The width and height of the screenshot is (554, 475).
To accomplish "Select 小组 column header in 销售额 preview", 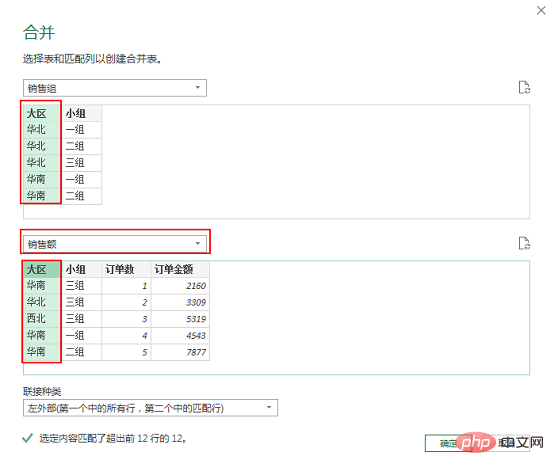I will click(82, 269).
